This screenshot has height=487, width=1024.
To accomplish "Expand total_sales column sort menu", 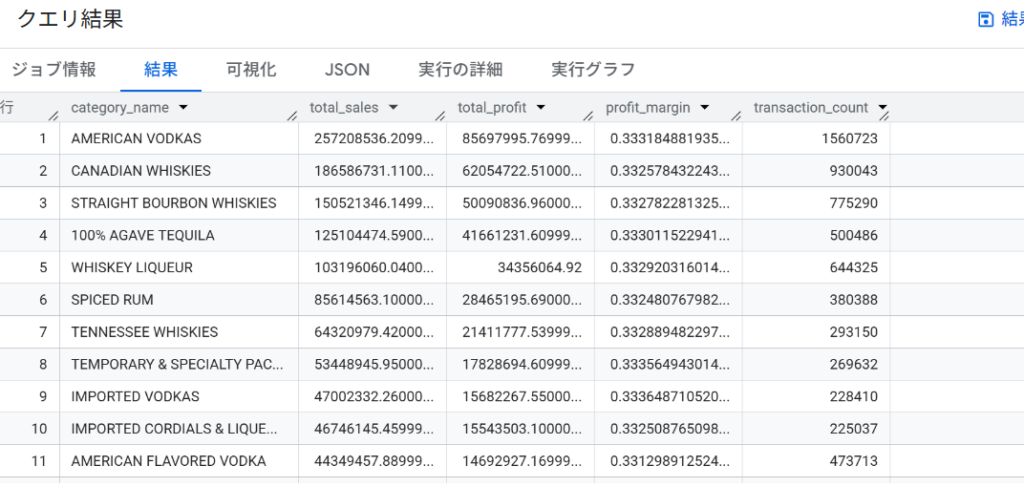I will coord(393,107).
